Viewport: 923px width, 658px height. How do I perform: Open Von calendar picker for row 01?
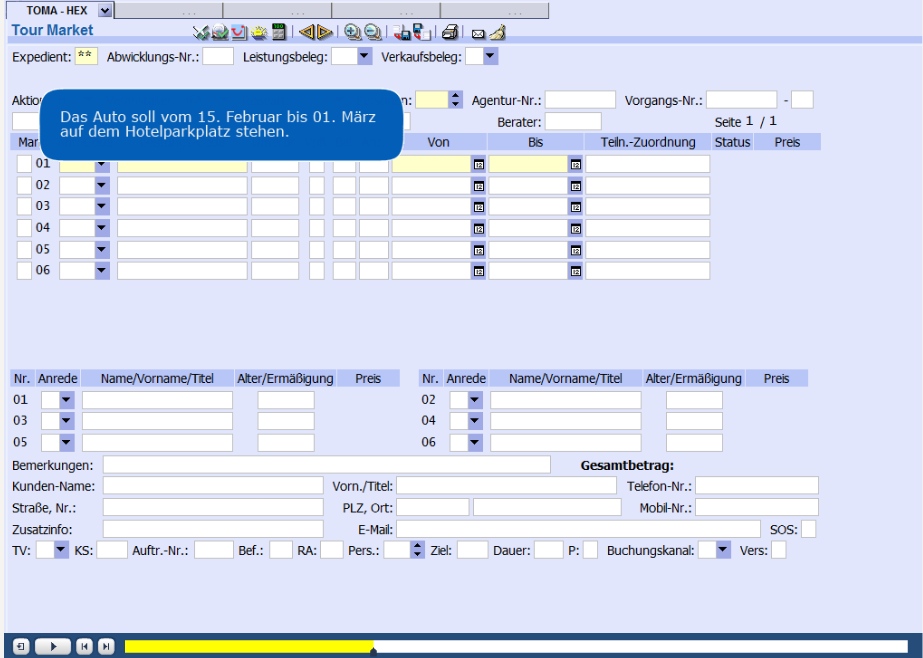tap(479, 164)
